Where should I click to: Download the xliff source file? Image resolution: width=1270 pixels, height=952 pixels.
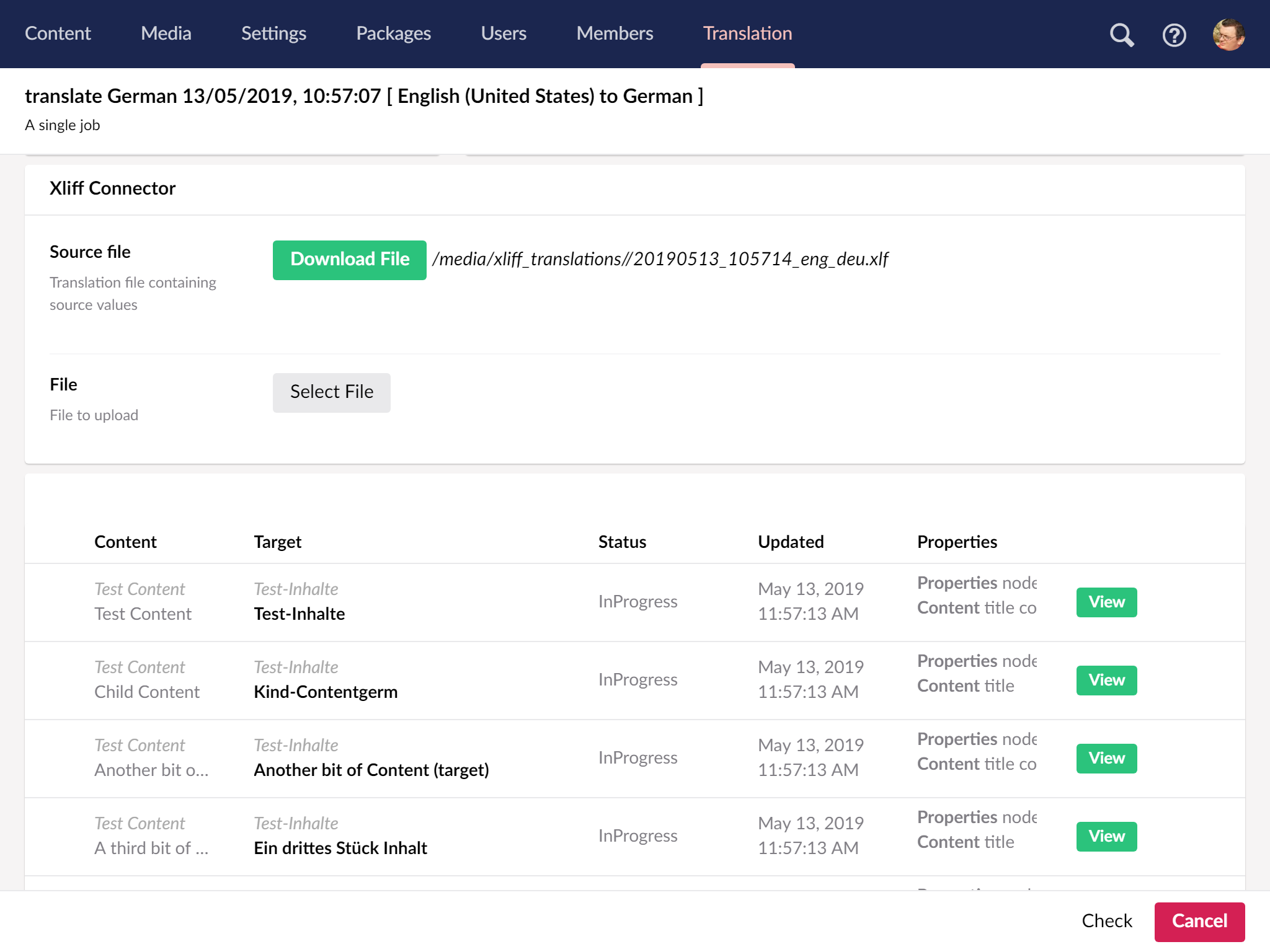point(349,260)
